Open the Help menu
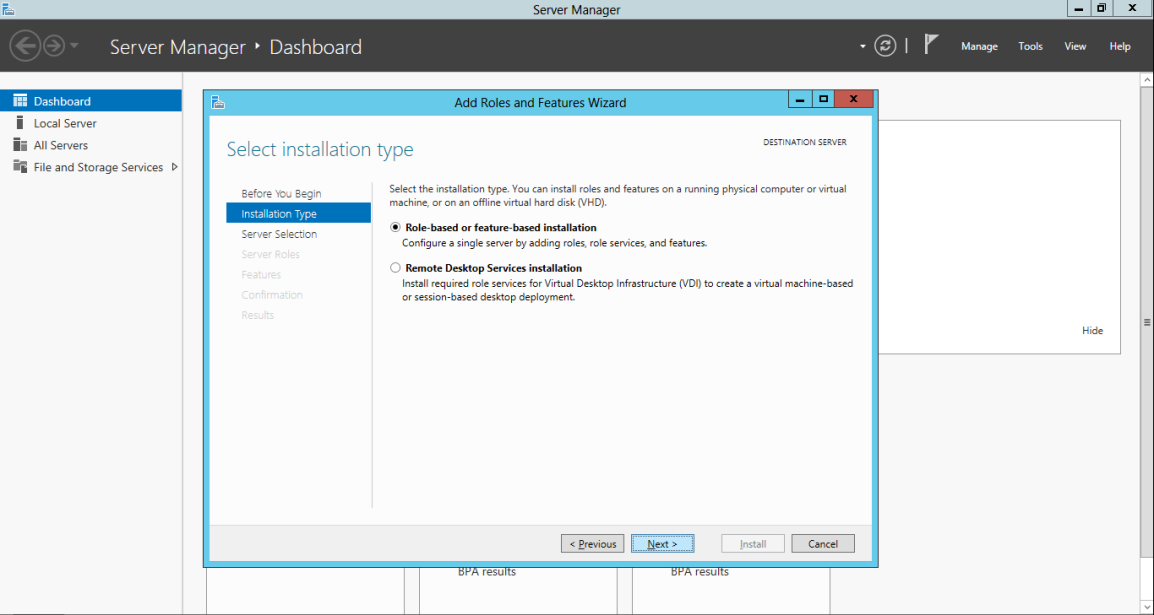This screenshot has height=615, width=1154. [x=1119, y=46]
